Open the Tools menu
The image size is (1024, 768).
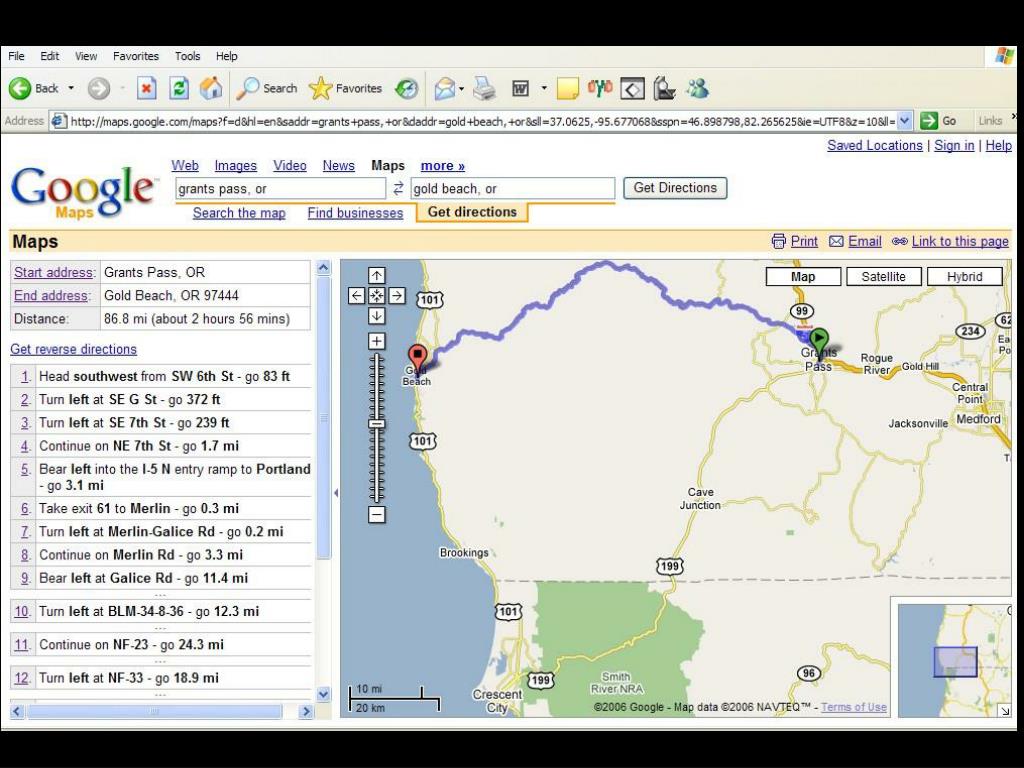coord(187,56)
